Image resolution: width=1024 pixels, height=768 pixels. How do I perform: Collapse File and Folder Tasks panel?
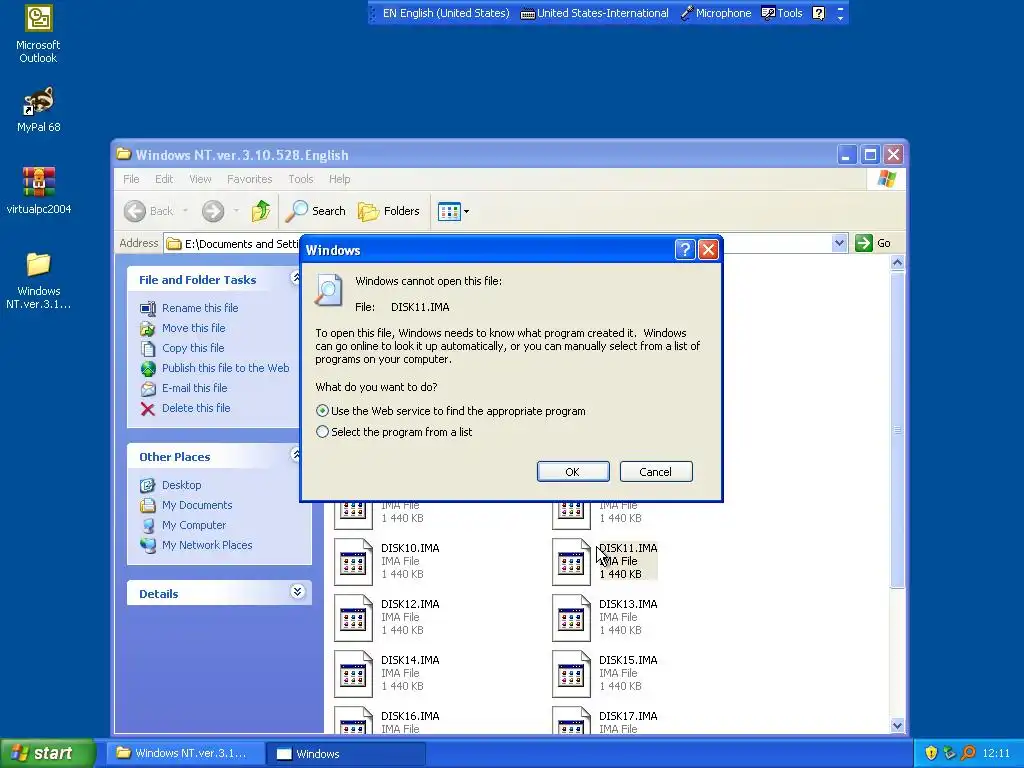point(296,278)
